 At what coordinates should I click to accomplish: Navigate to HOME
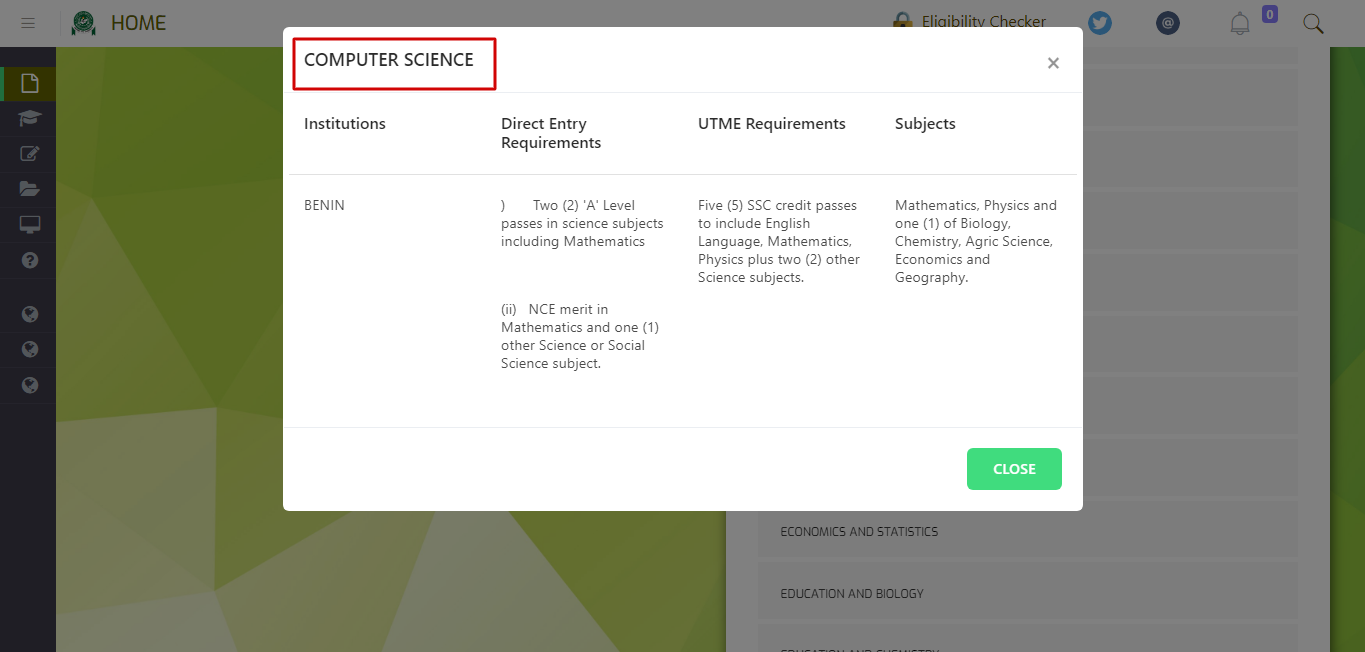(x=140, y=22)
